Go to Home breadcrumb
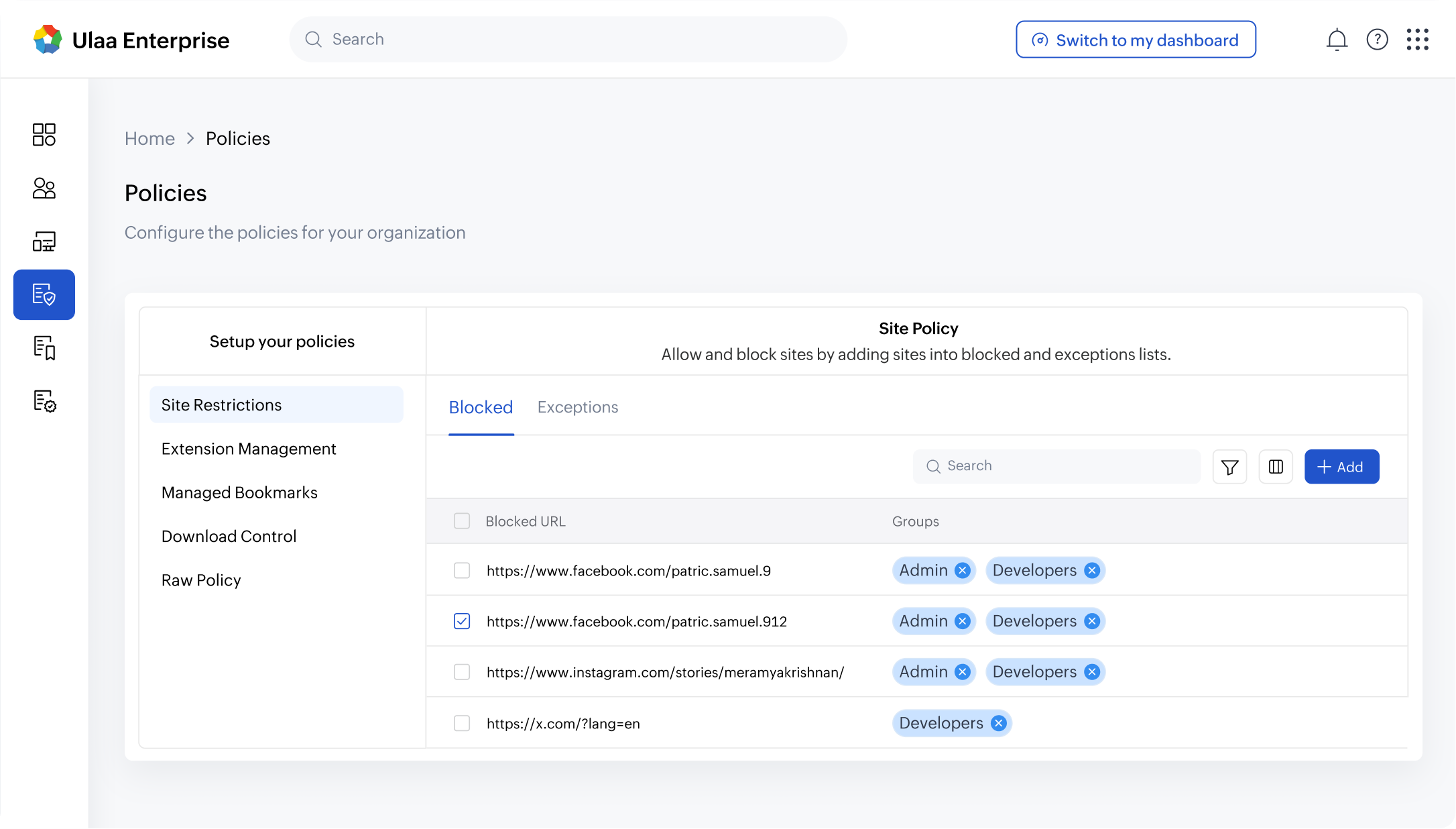1456x829 pixels. coord(149,138)
